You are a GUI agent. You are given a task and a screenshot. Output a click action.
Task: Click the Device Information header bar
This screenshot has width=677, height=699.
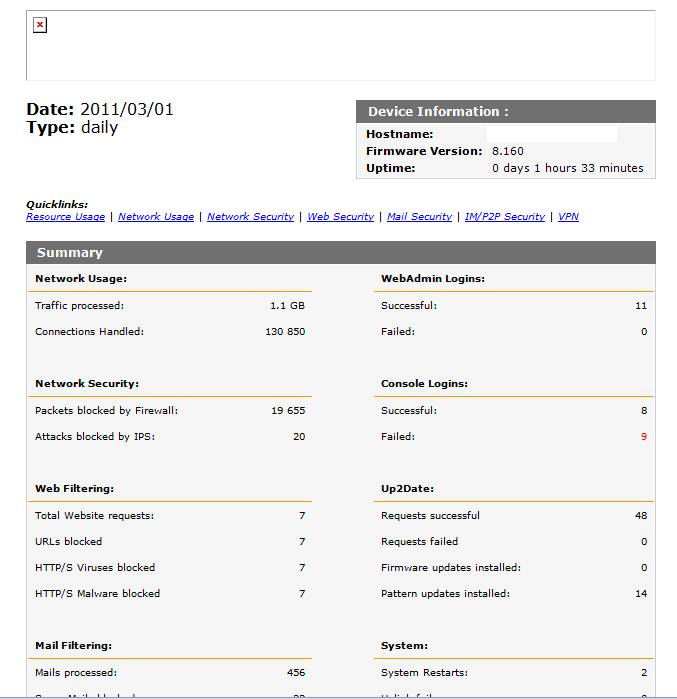[505, 111]
